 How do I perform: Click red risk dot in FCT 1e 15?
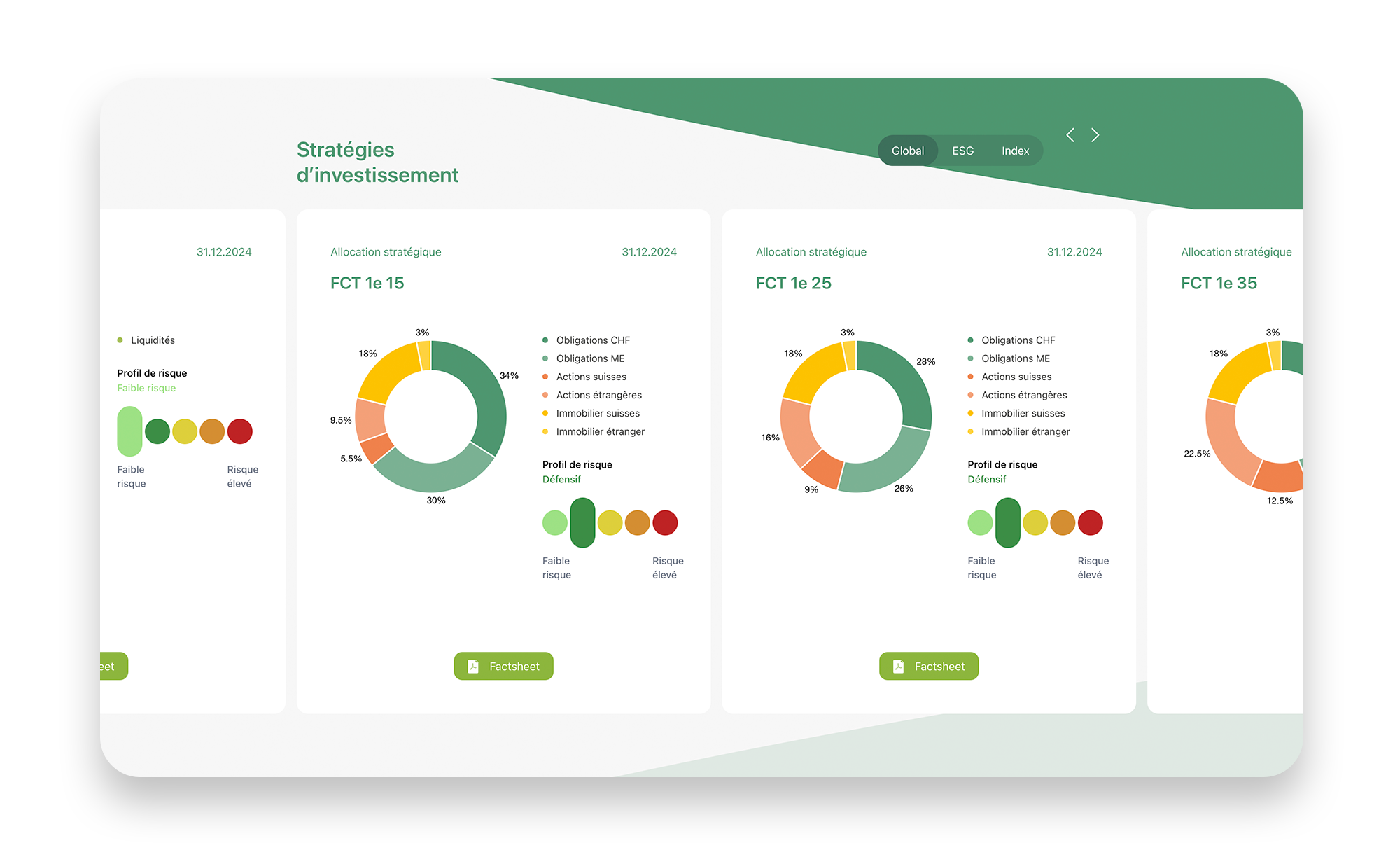pyautogui.click(x=665, y=523)
